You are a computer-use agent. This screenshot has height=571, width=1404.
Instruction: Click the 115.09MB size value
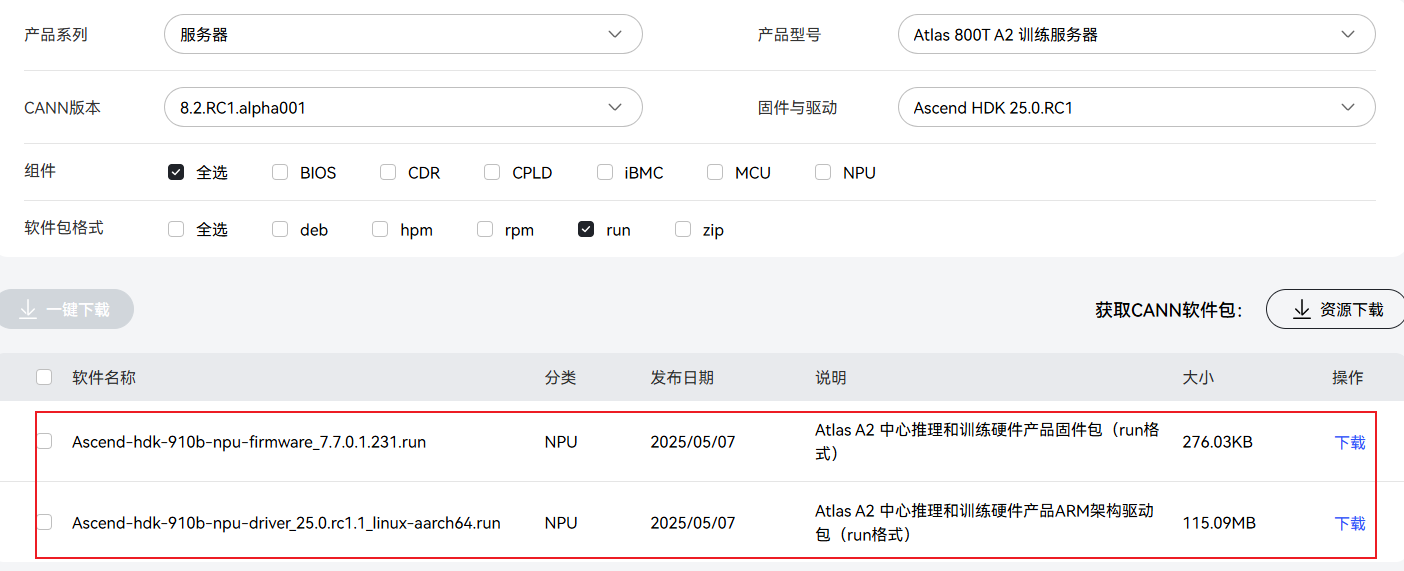[x=1219, y=523]
